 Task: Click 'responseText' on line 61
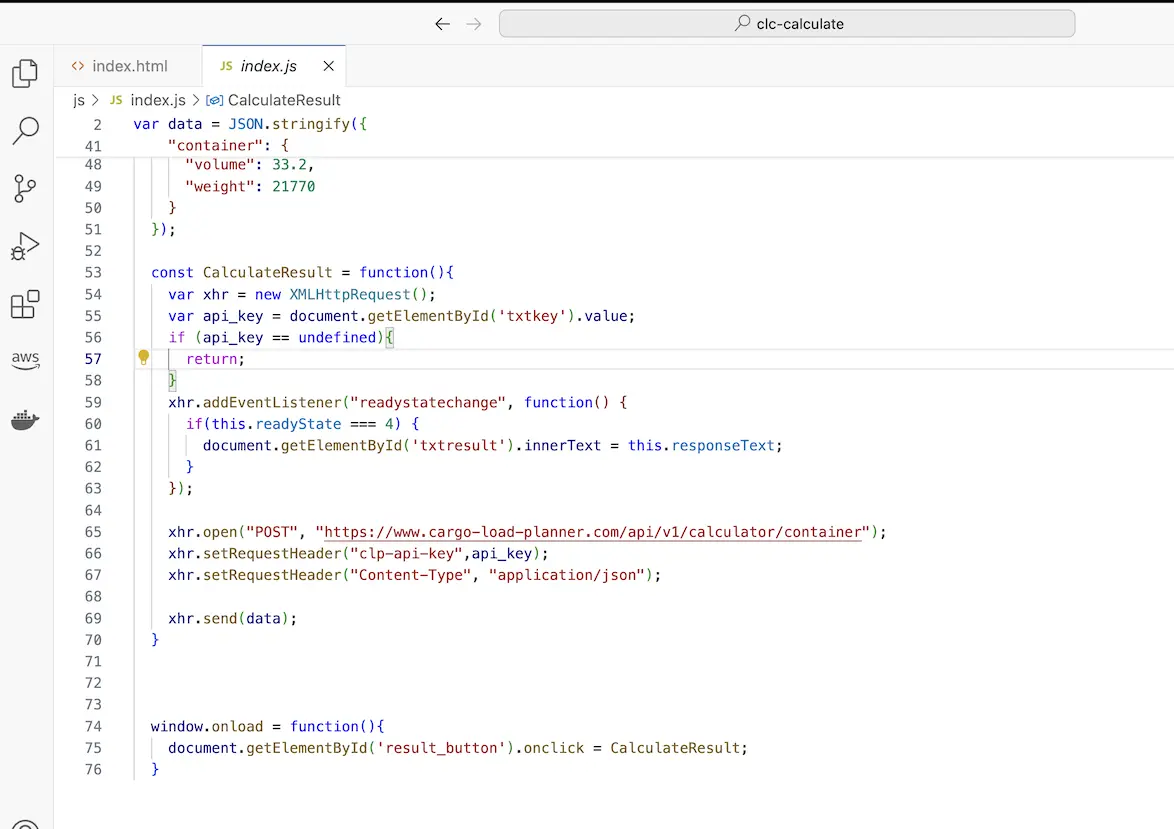(723, 446)
